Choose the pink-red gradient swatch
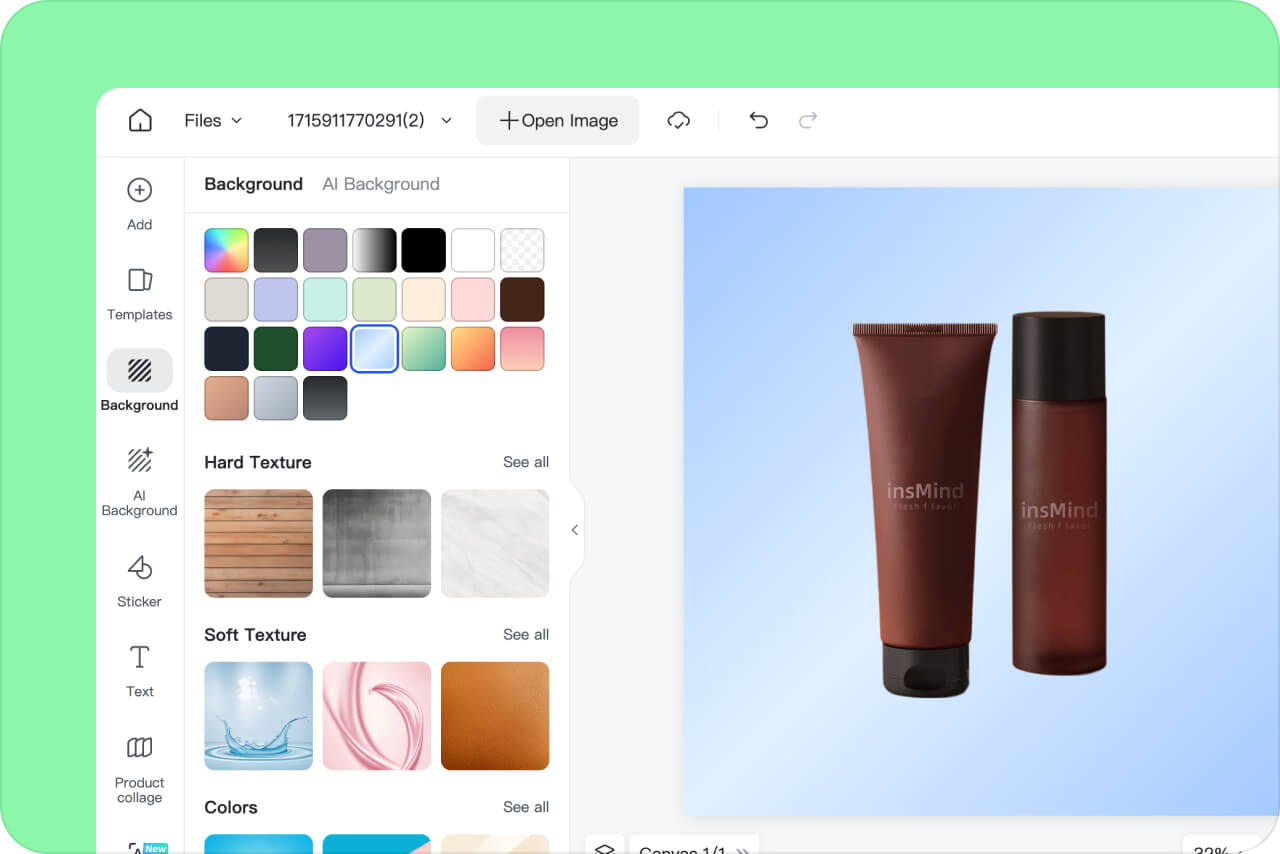 click(x=522, y=349)
